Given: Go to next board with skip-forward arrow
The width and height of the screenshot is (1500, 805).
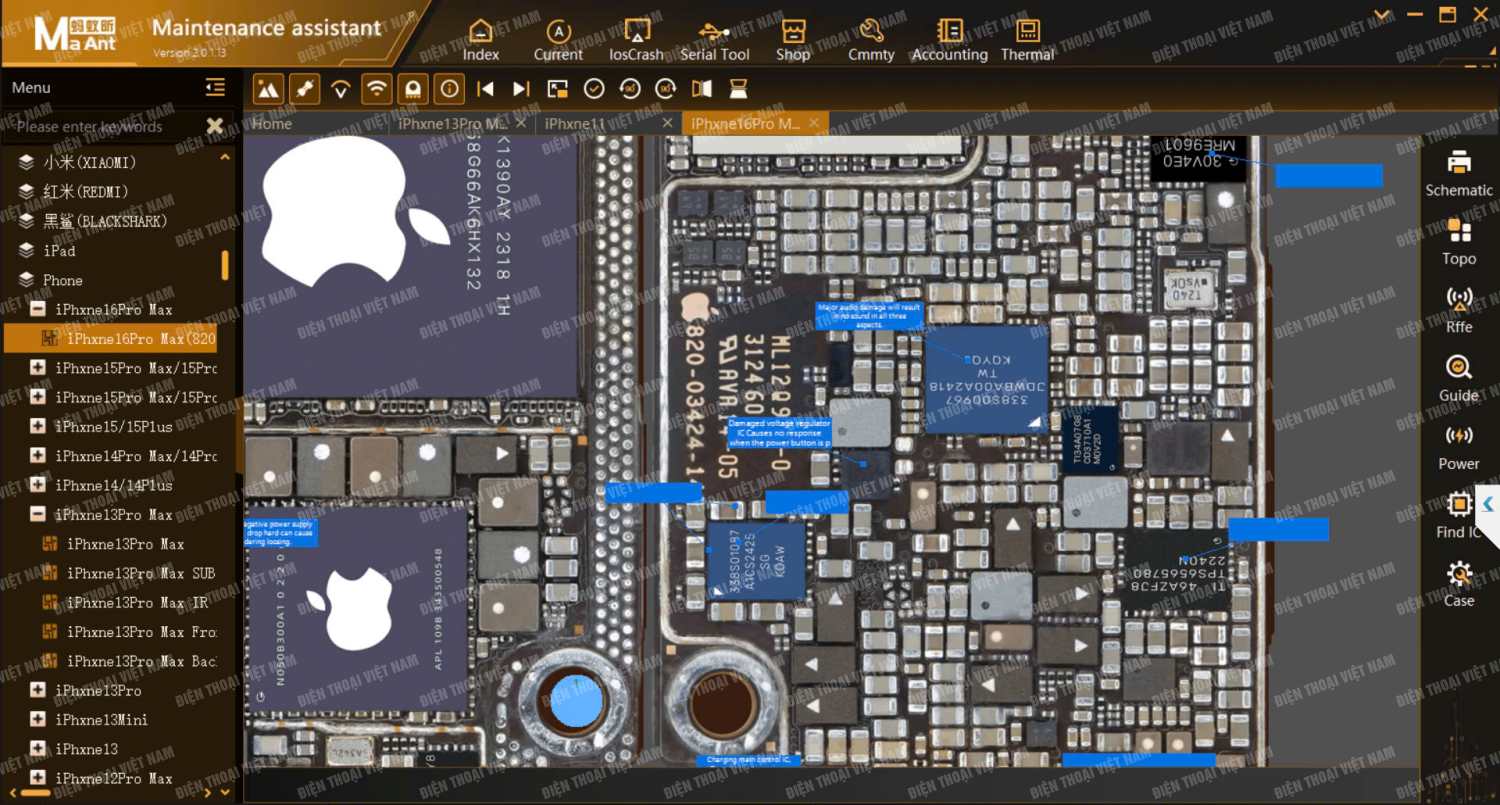Looking at the screenshot, I should pyautogui.click(x=521, y=89).
